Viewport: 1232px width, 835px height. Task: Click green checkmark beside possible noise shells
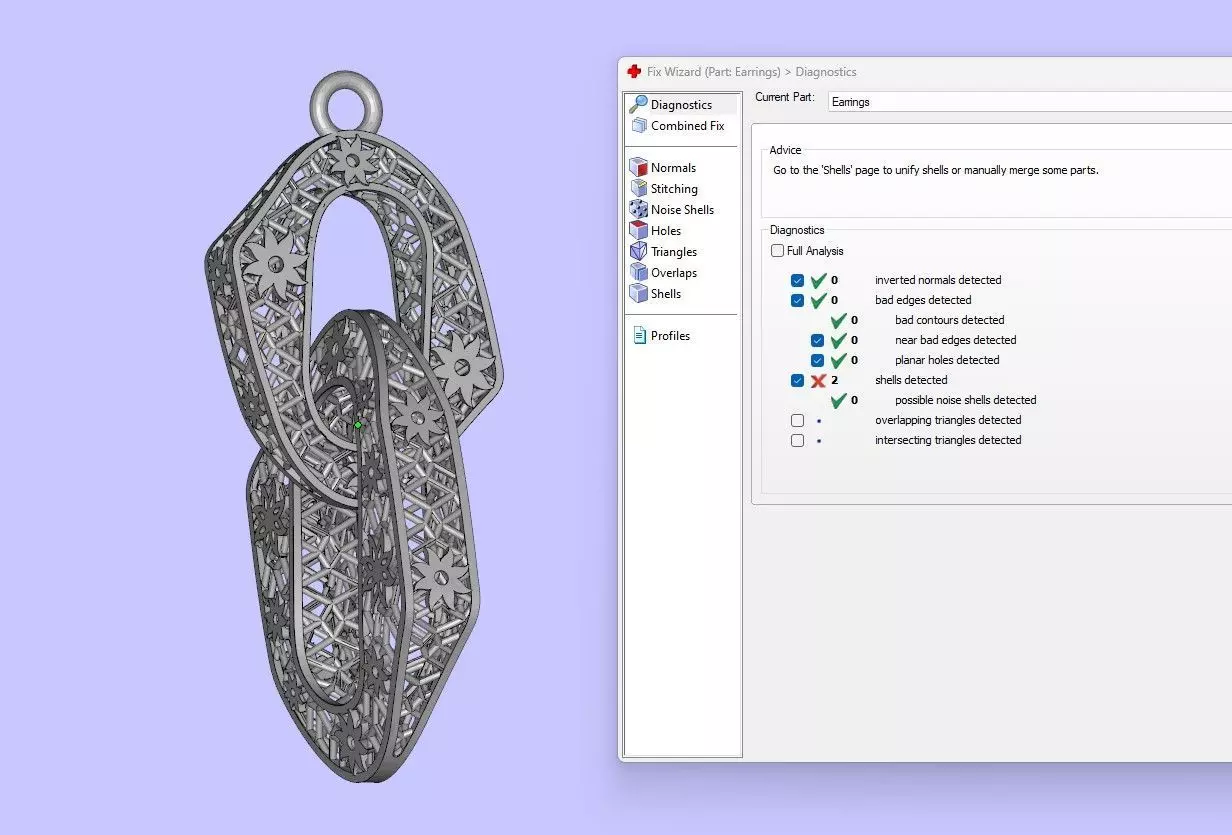coord(838,400)
